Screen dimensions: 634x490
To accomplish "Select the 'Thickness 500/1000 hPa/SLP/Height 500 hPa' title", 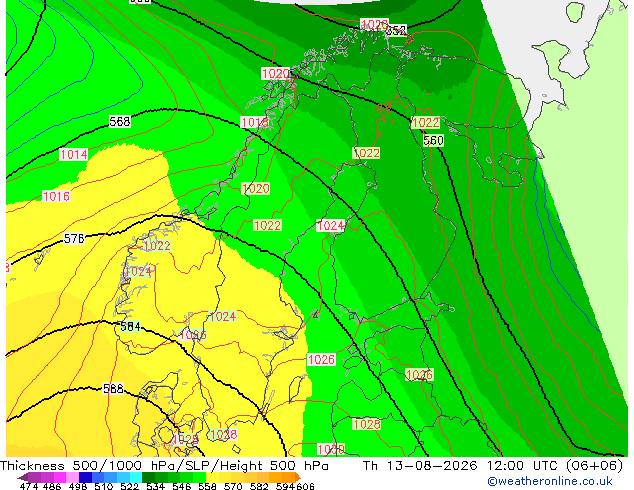I will tap(164, 466).
